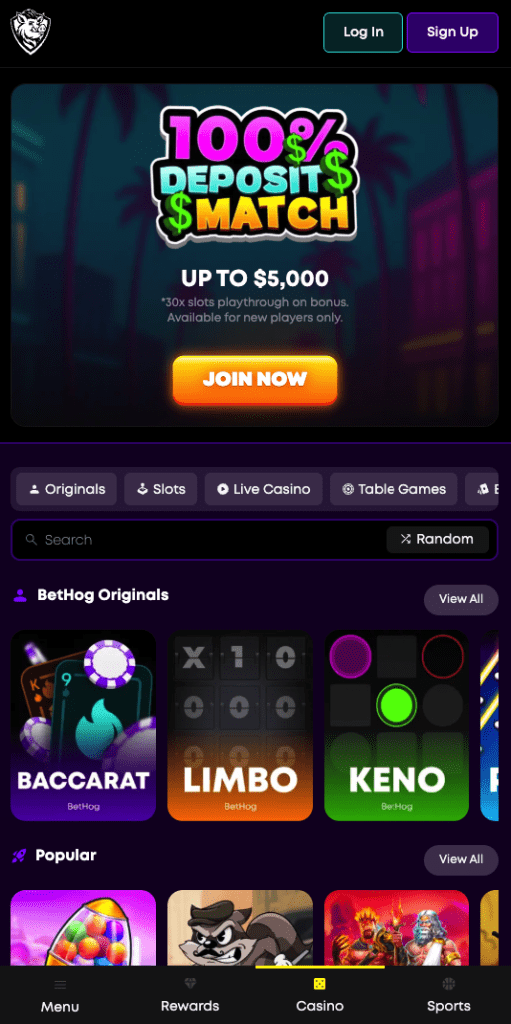
Task: View All BetHog Originals games
Action: point(461,600)
